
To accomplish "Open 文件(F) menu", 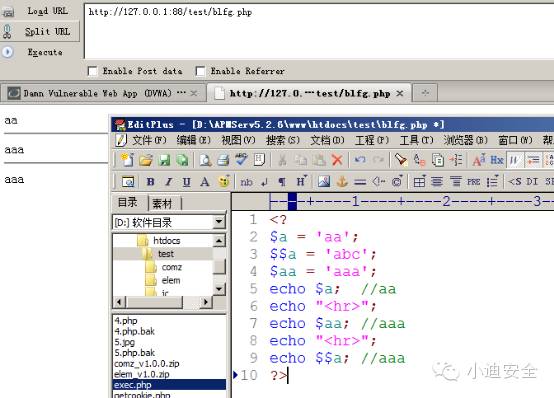I will [149, 140].
